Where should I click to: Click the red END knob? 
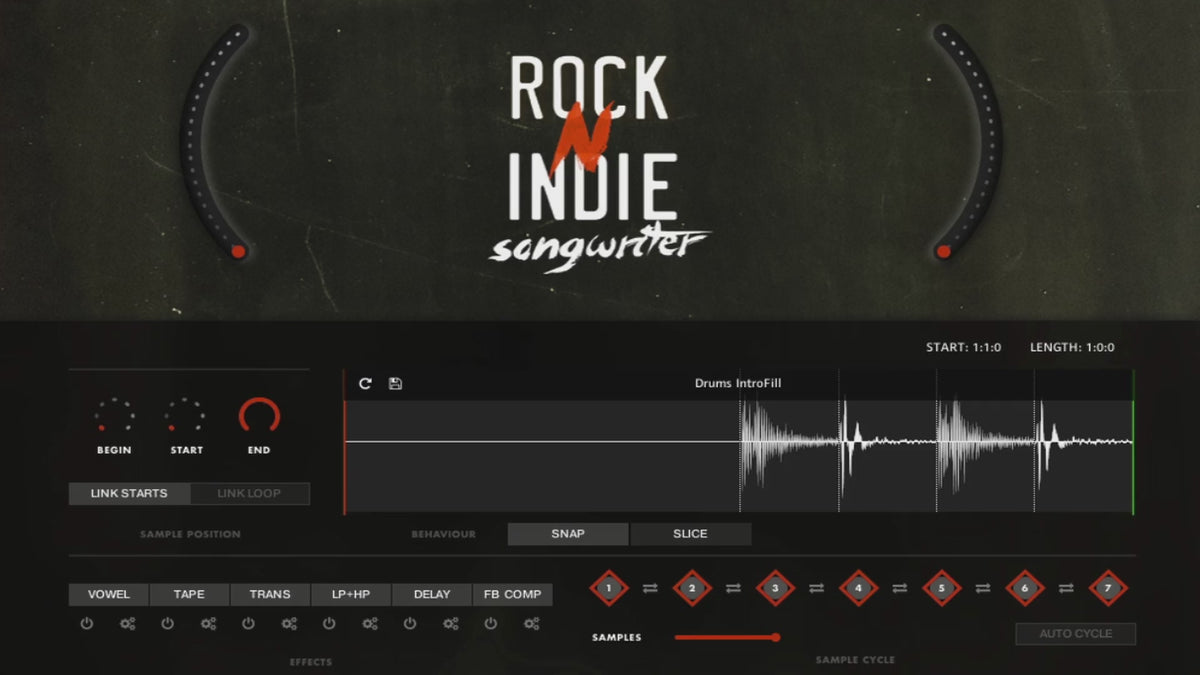point(259,417)
